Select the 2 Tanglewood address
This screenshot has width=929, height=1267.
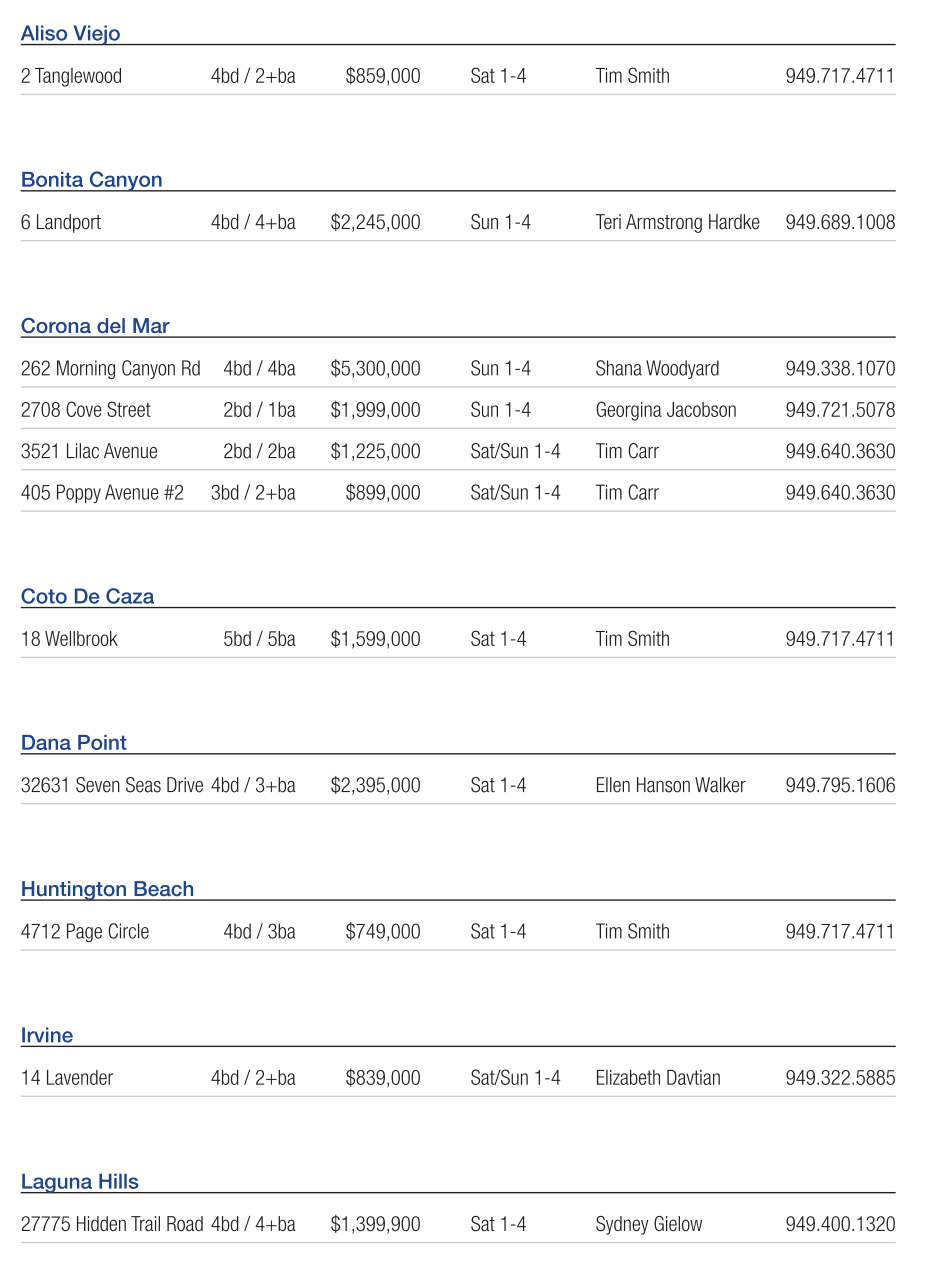click(71, 76)
